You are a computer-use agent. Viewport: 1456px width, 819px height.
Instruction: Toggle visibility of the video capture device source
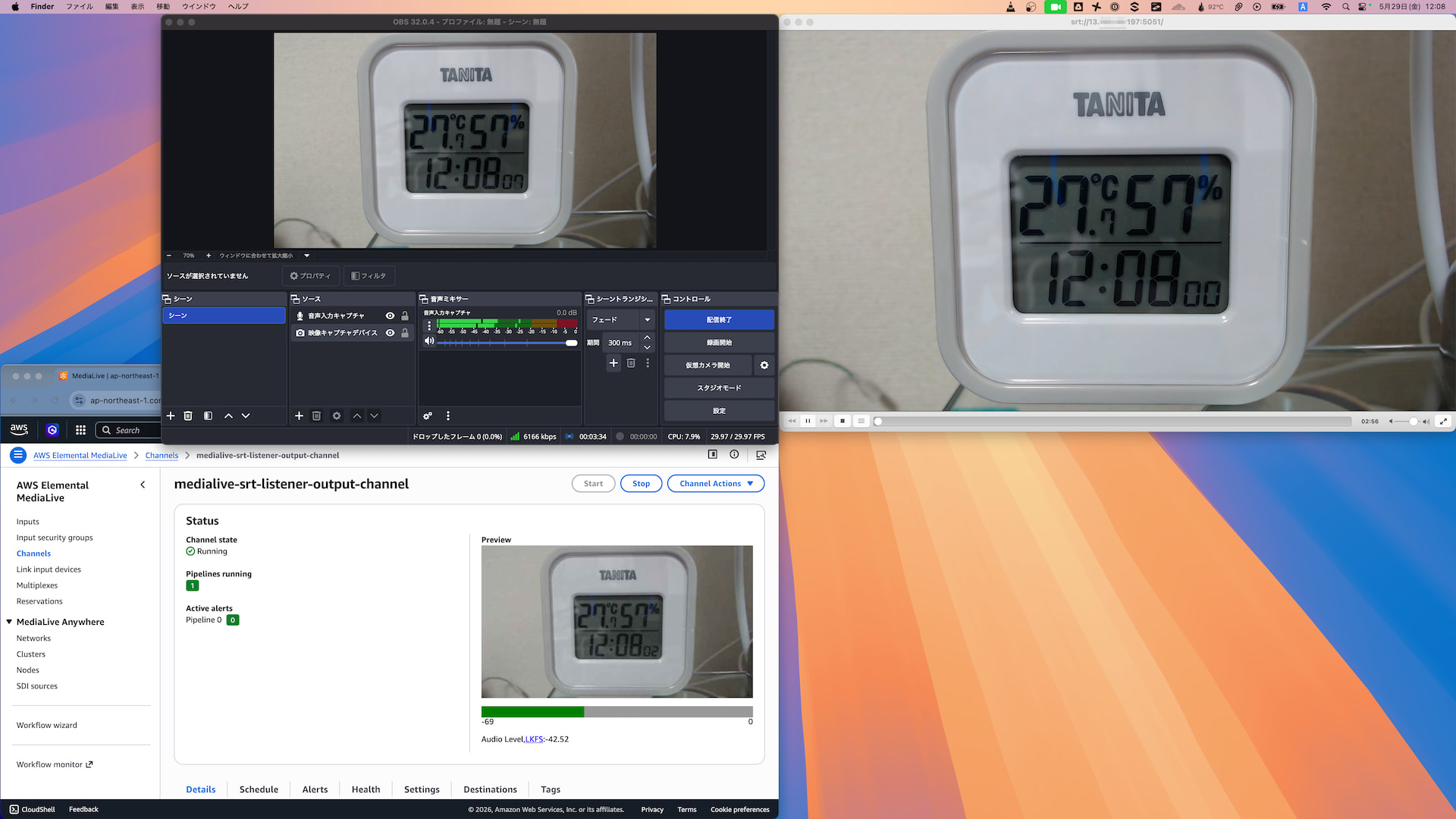390,333
